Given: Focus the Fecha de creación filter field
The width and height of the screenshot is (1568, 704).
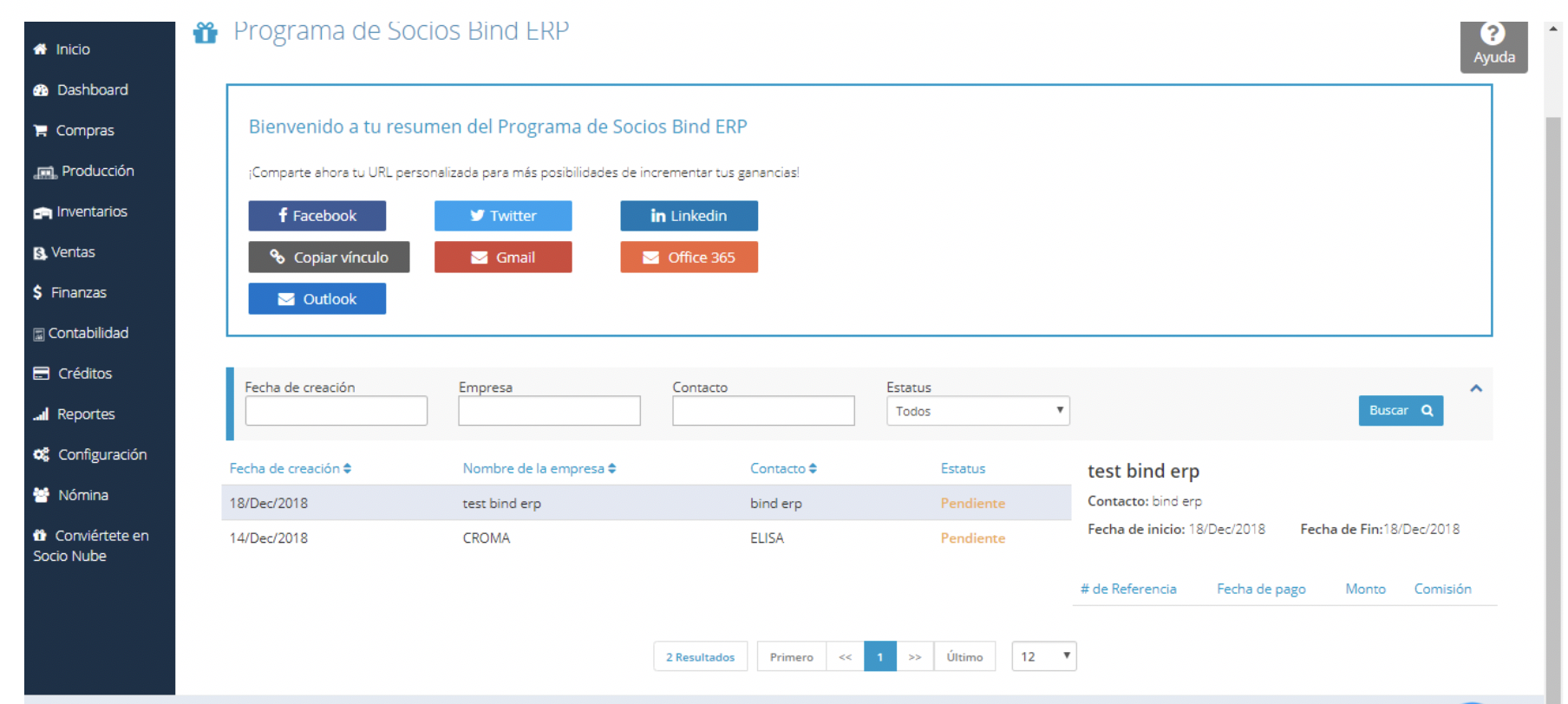Looking at the screenshot, I should (x=336, y=411).
